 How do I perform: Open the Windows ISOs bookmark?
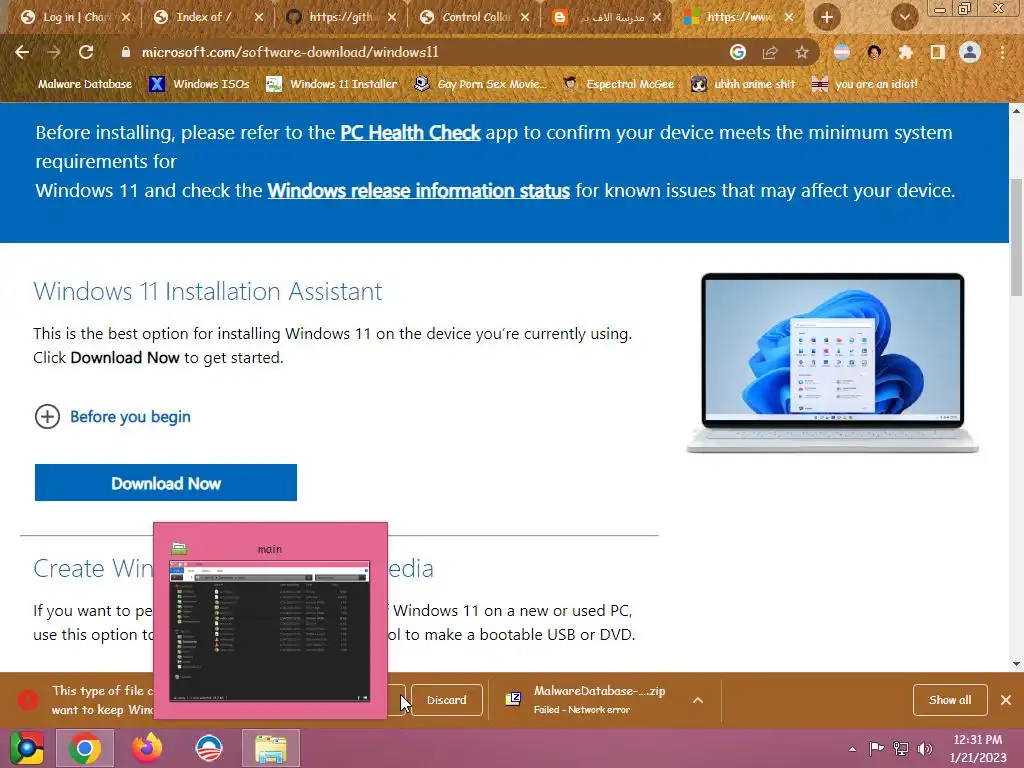200,84
